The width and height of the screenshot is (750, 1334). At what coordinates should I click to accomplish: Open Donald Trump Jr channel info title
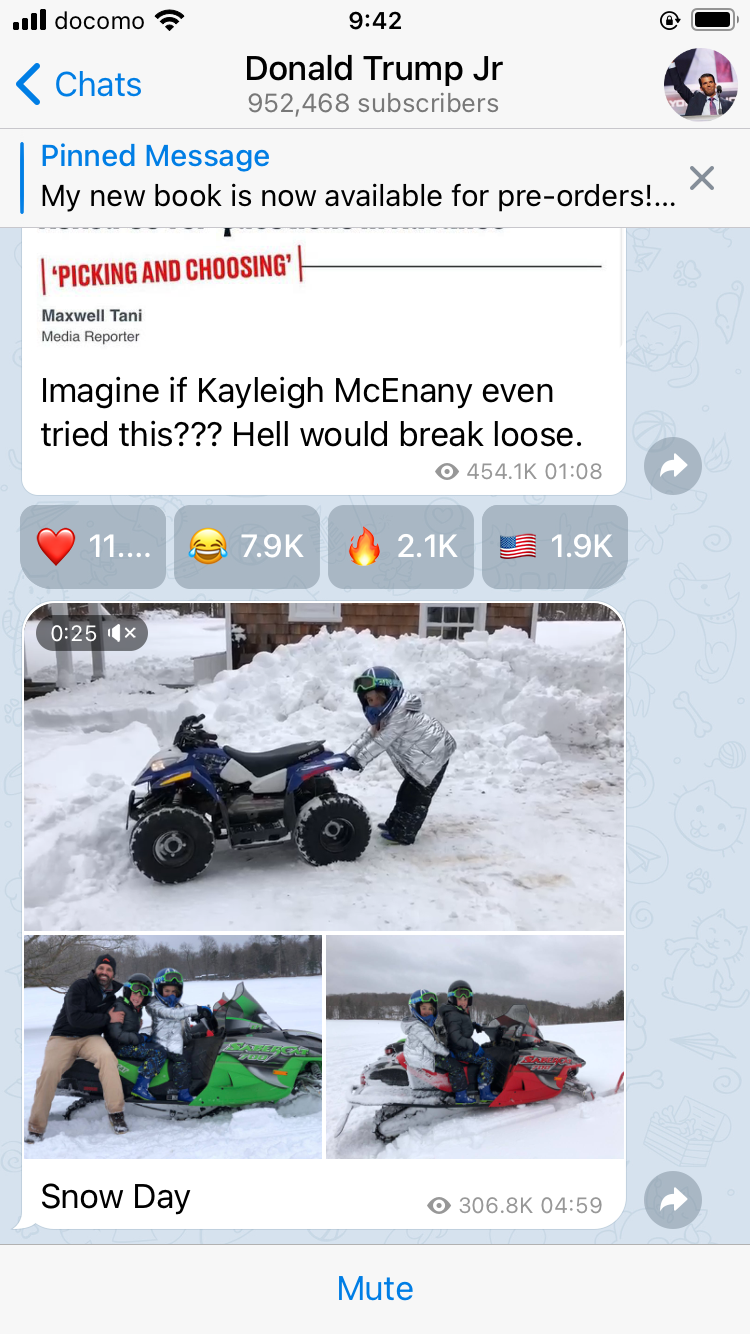pyautogui.click(x=374, y=68)
